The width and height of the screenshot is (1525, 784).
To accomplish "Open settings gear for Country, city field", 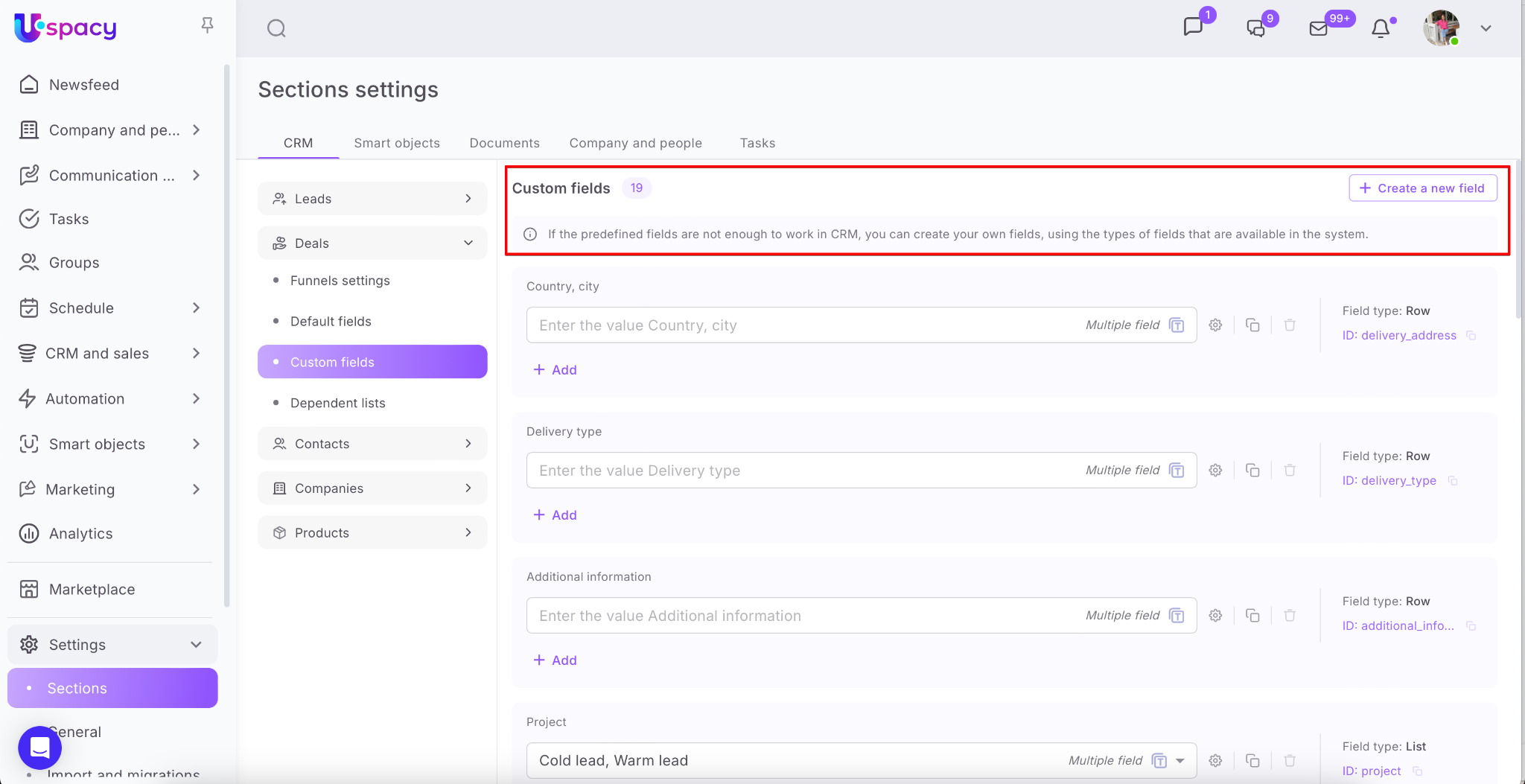I will tap(1215, 325).
